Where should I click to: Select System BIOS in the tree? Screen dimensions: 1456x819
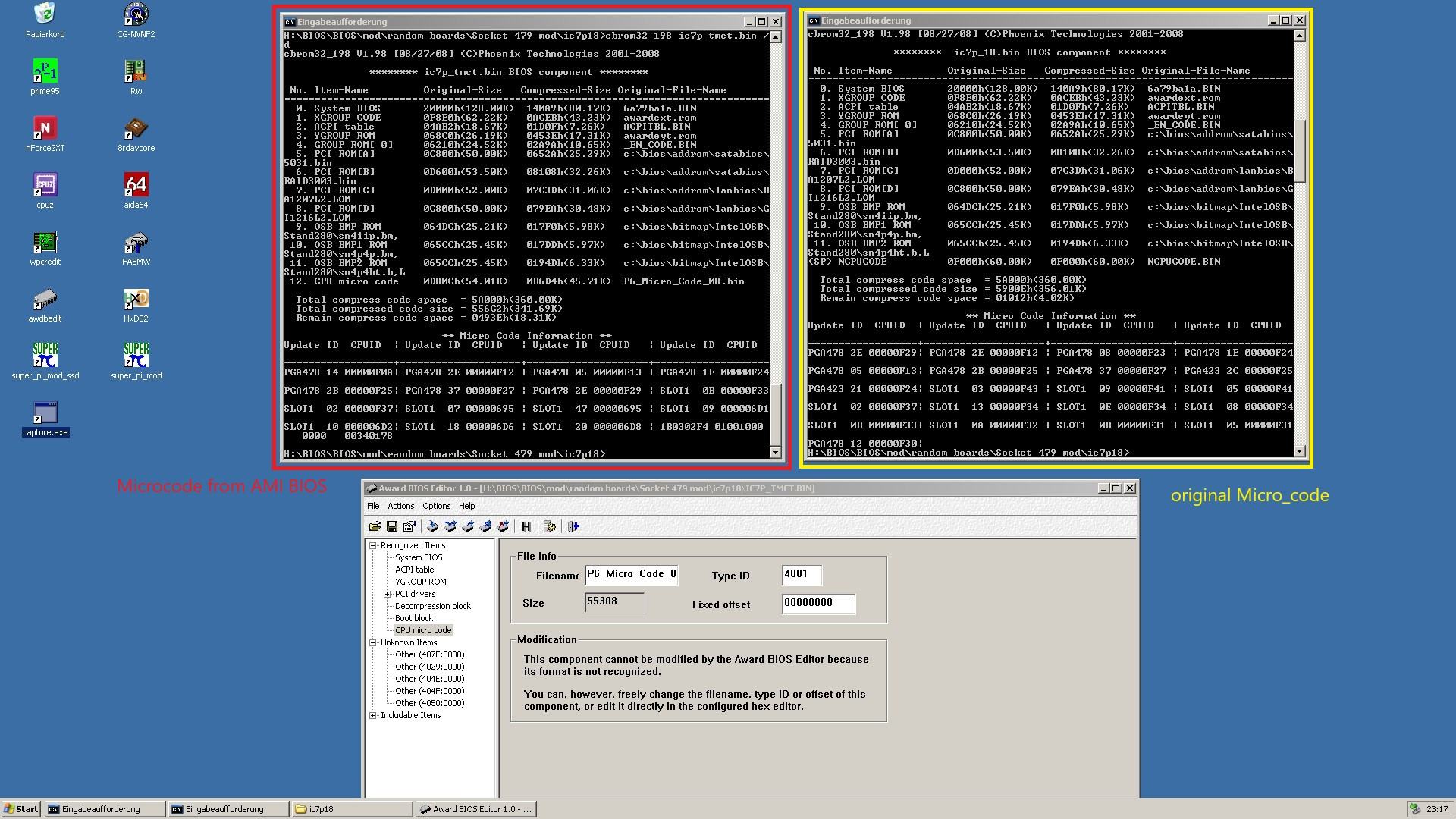[419, 557]
